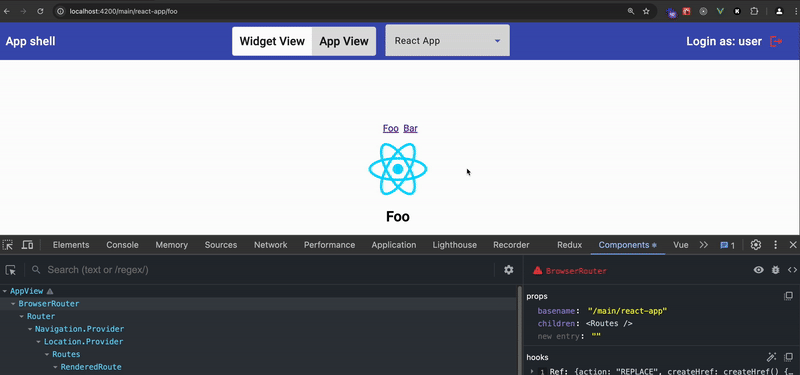800x375 pixels.
Task: Expand the Ref hook entry
Action: [x=532, y=371]
